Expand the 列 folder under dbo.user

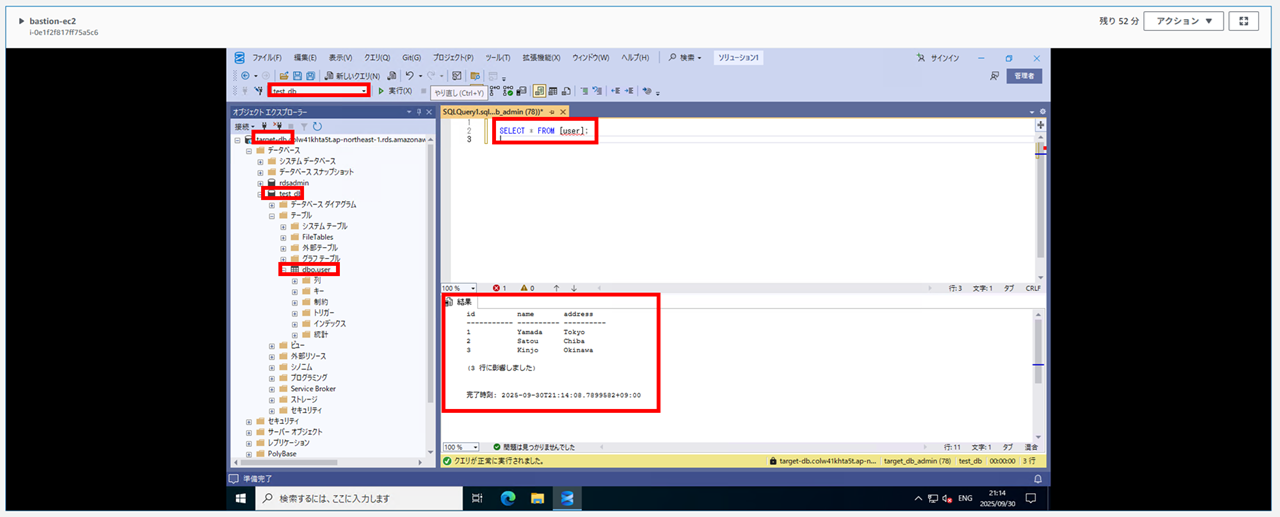[295, 280]
